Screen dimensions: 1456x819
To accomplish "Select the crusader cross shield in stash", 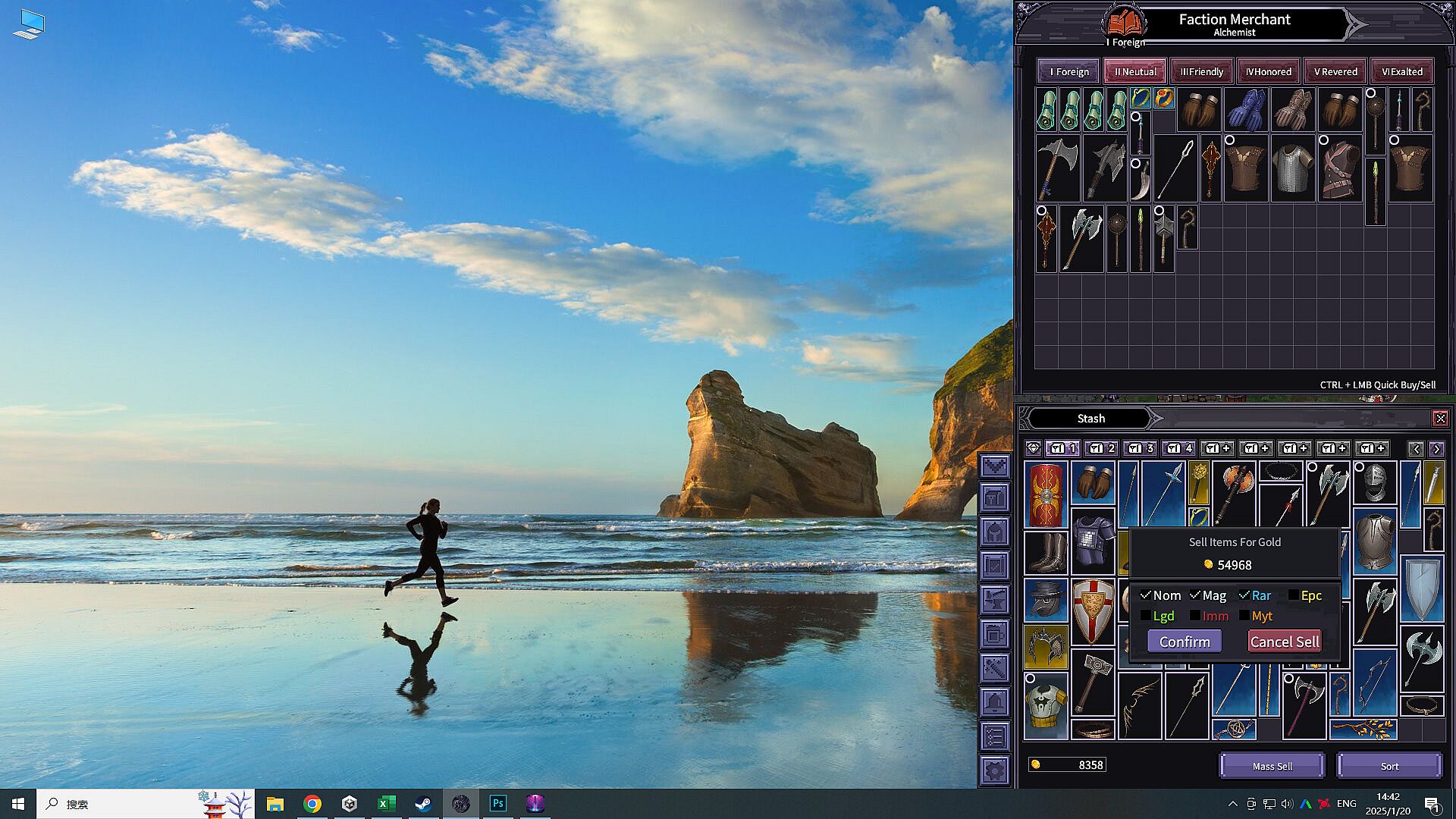I will pyautogui.click(x=1093, y=611).
